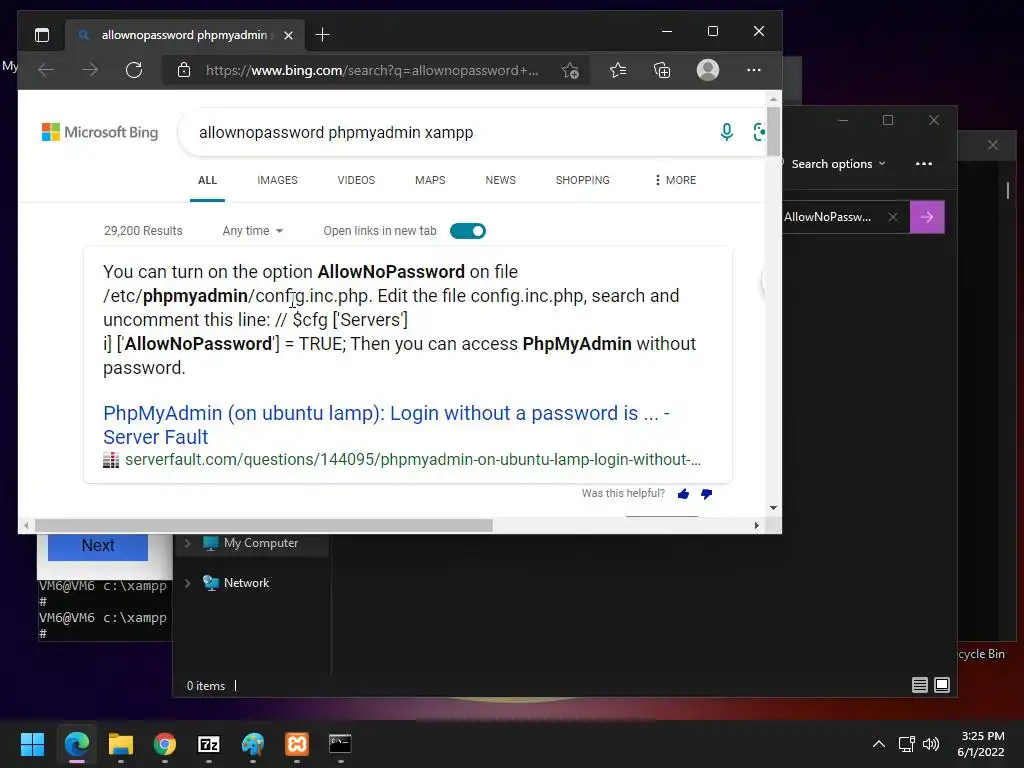Open the File Explorer See more ellipsis menu
The image size is (1024, 768).
click(923, 164)
